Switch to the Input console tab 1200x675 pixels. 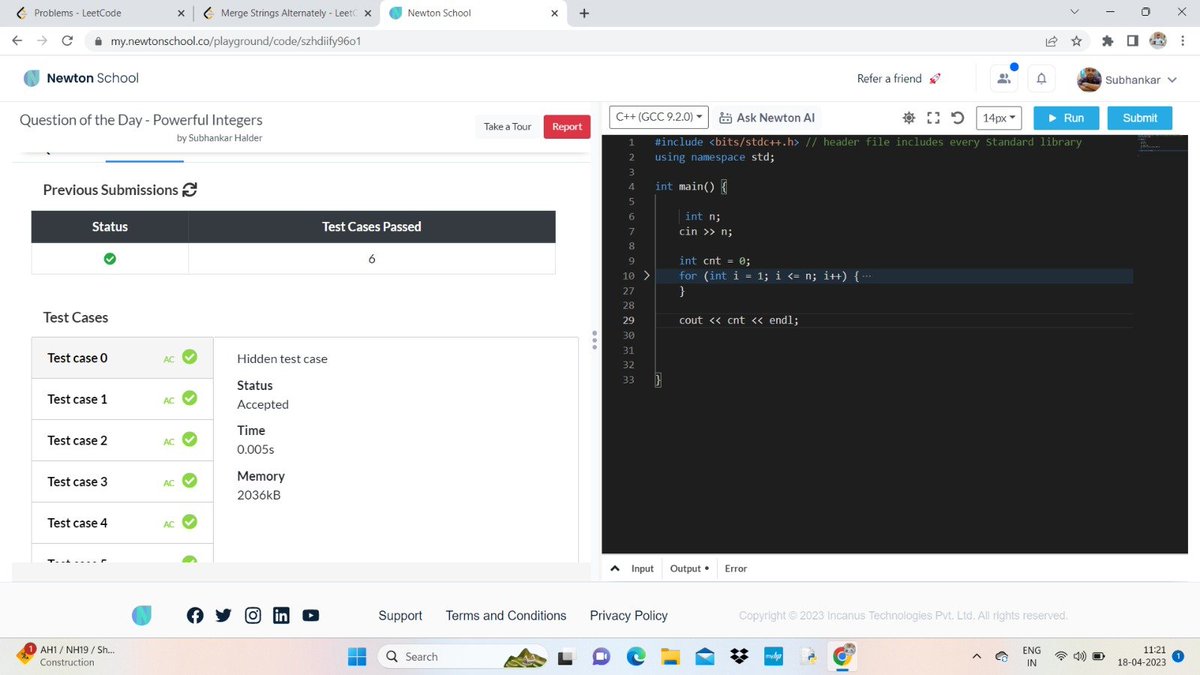click(x=642, y=568)
